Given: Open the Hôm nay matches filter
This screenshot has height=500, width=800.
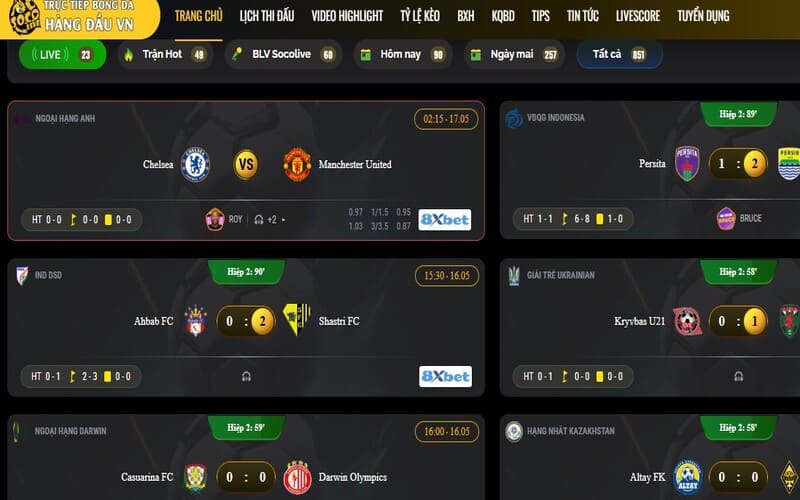Looking at the screenshot, I should (x=403, y=54).
